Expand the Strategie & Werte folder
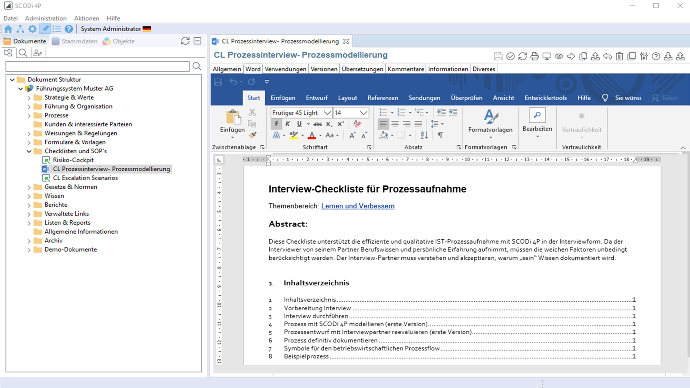The width and height of the screenshot is (690, 388). (29, 98)
